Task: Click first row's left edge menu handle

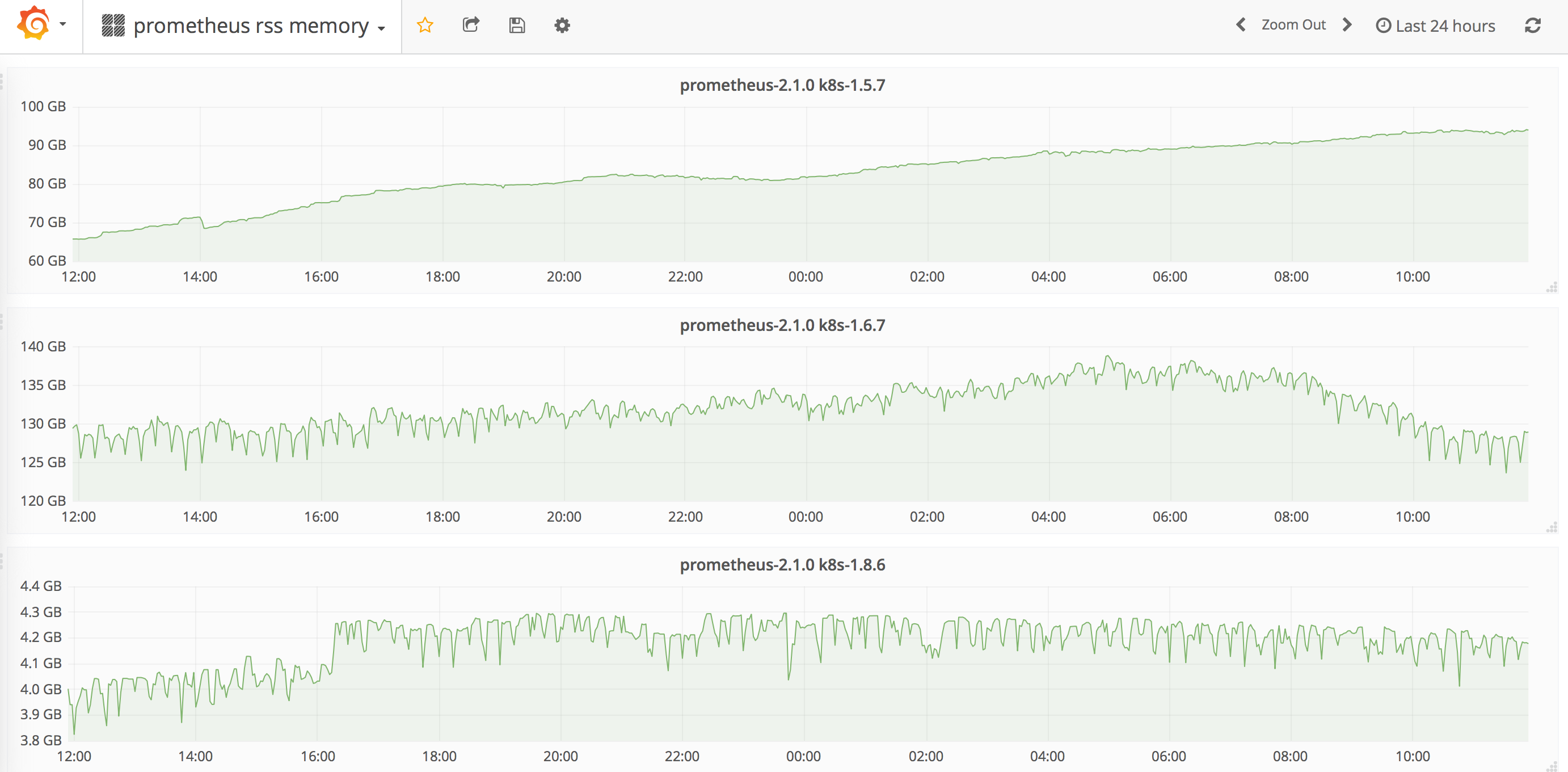Action: click(x=2, y=81)
